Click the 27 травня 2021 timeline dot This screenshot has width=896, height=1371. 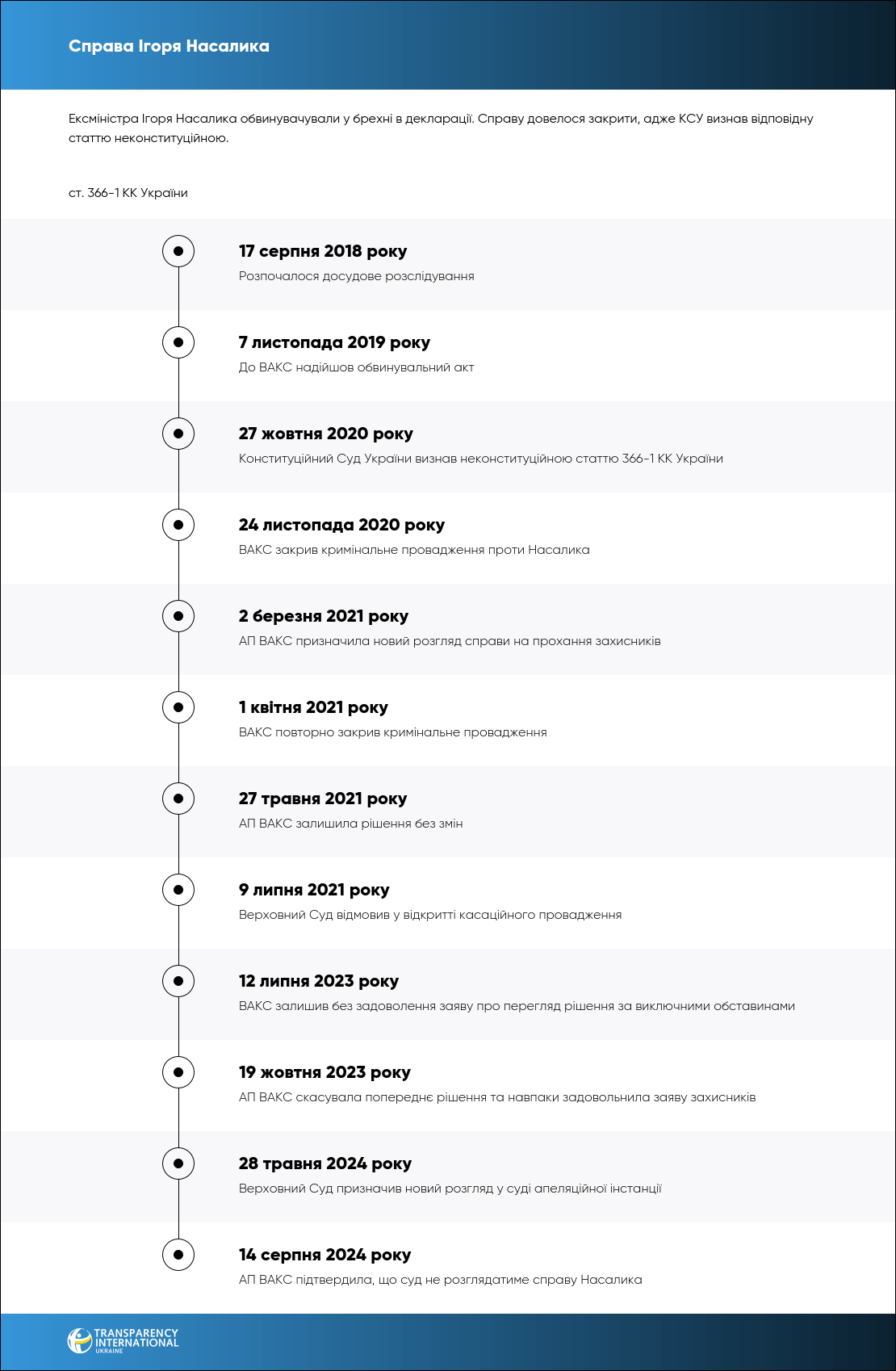point(178,799)
